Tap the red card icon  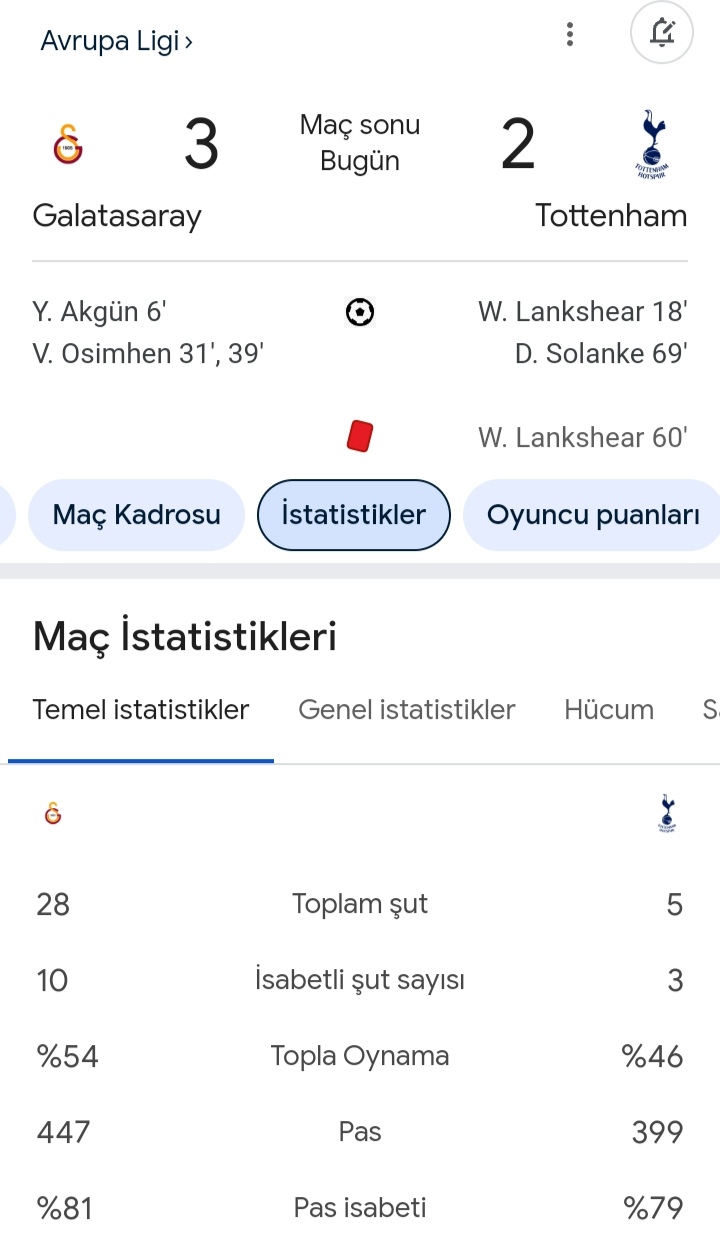click(360, 437)
